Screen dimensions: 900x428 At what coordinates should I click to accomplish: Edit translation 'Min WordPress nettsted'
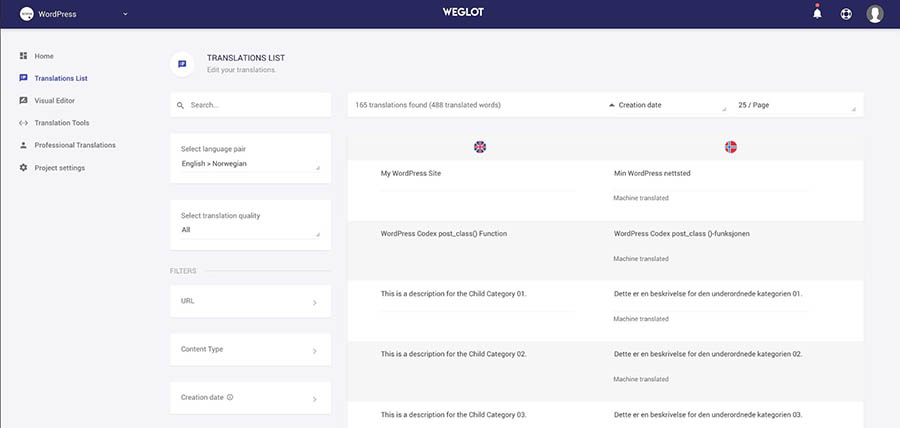[x=652, y=173]
